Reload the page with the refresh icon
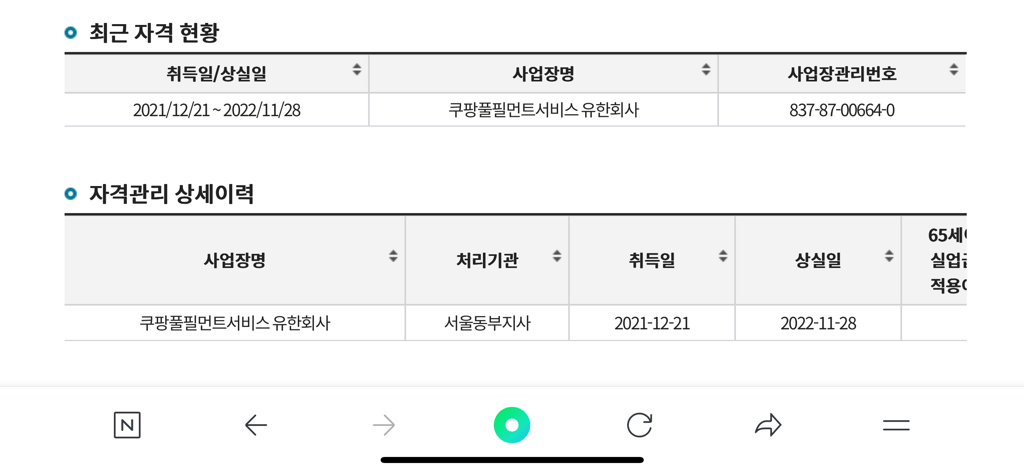Image resolution: width=1024 pixels, height=473 pixels. tap(639, 425)
